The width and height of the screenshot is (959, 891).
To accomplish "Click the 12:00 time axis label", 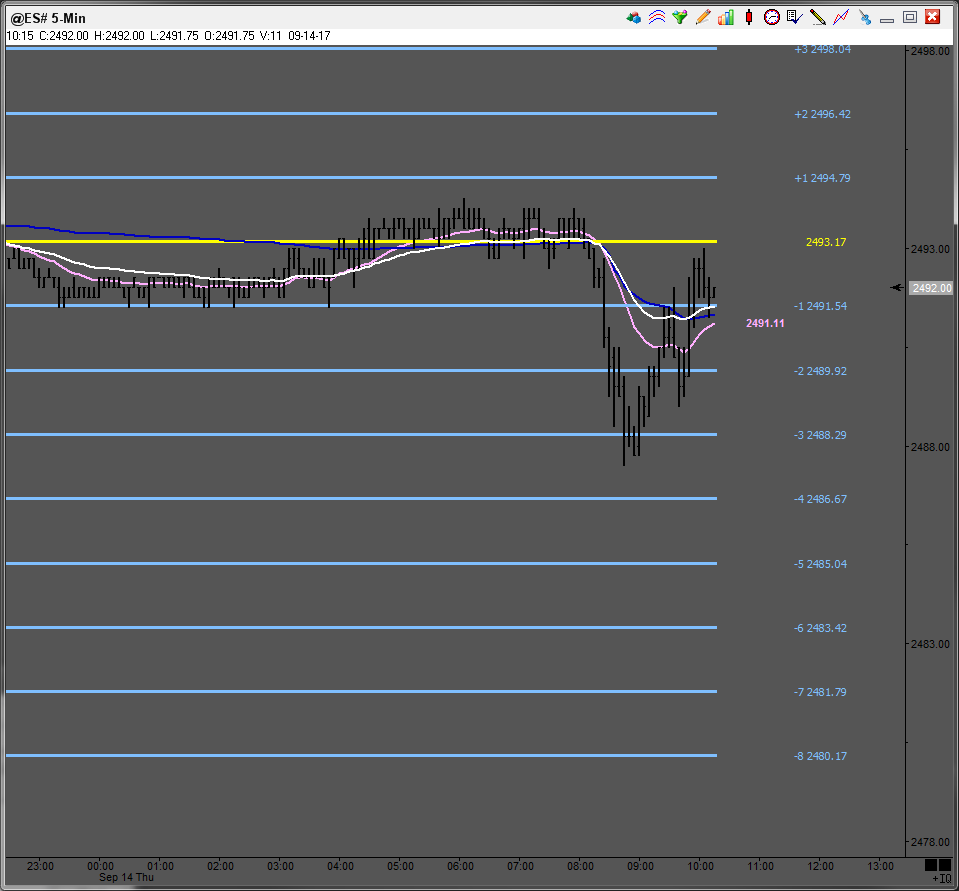I will 820,867.
